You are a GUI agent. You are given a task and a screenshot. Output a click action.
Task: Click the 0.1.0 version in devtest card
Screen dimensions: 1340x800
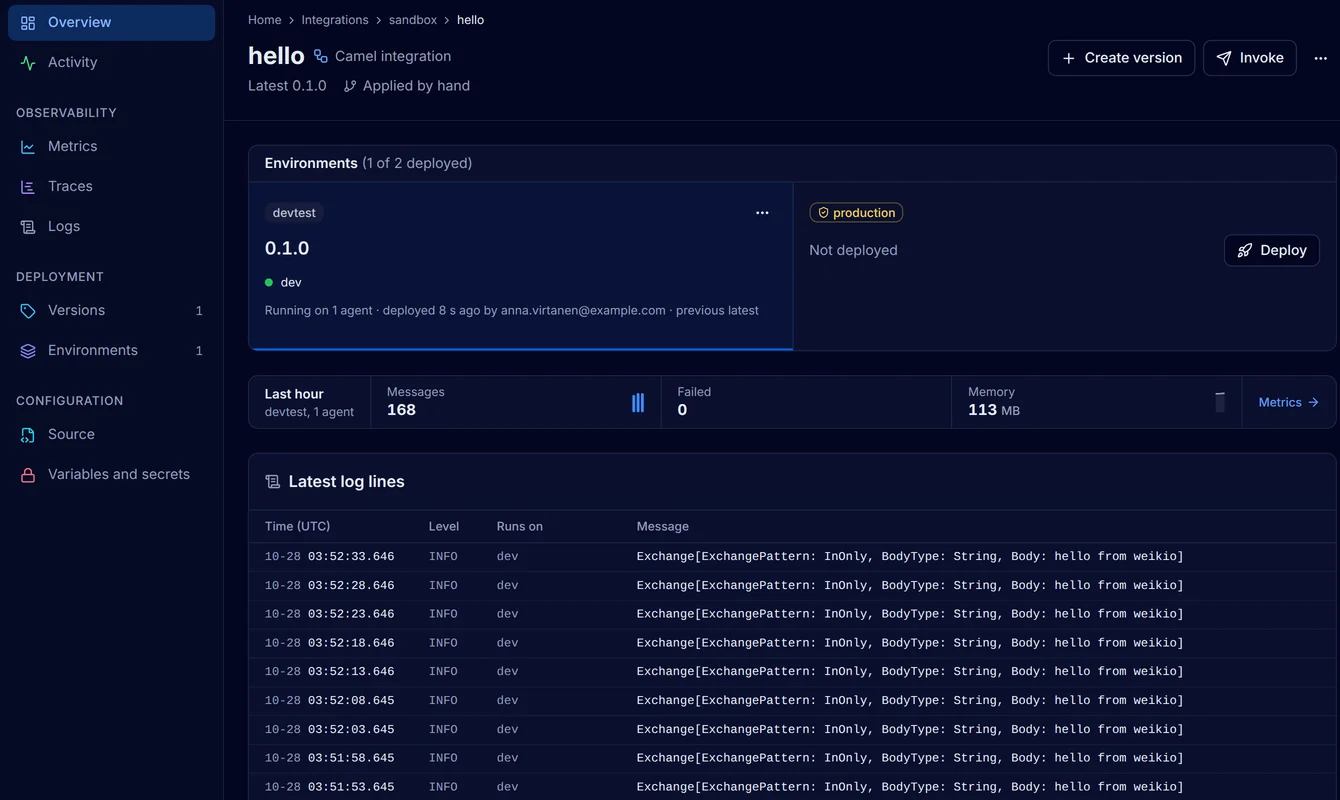(x=287, y=248)
